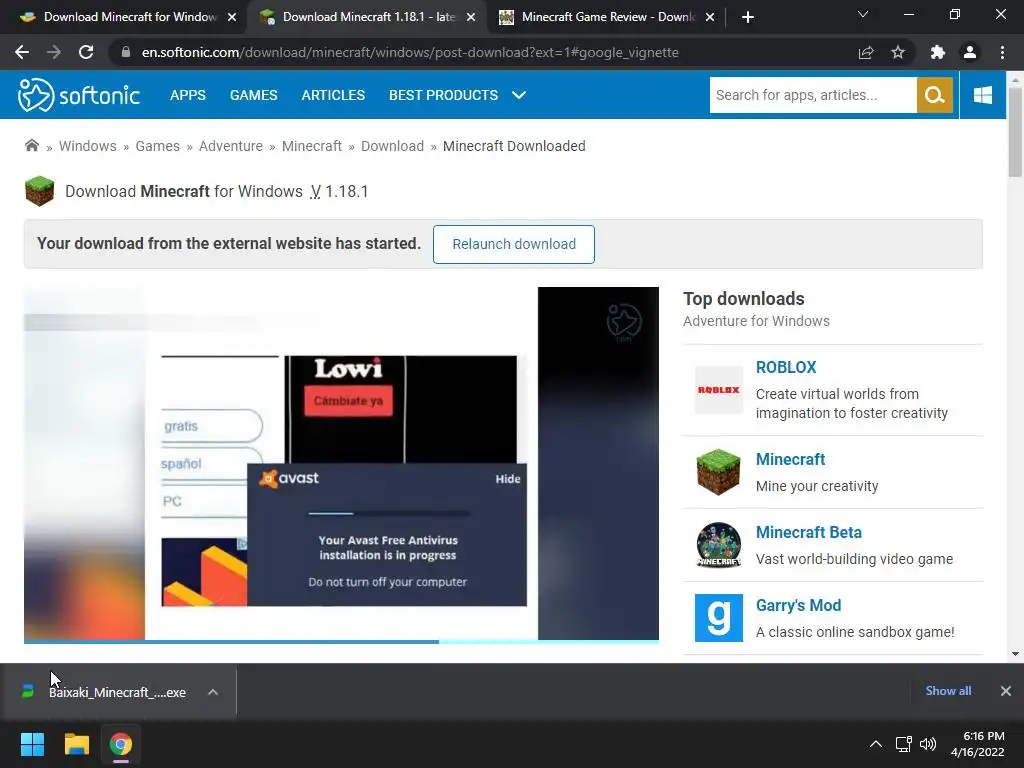The image size is (1024, 768).
Task: Expand the Best Products dropdown arrow
Action: tap(519, 95)
